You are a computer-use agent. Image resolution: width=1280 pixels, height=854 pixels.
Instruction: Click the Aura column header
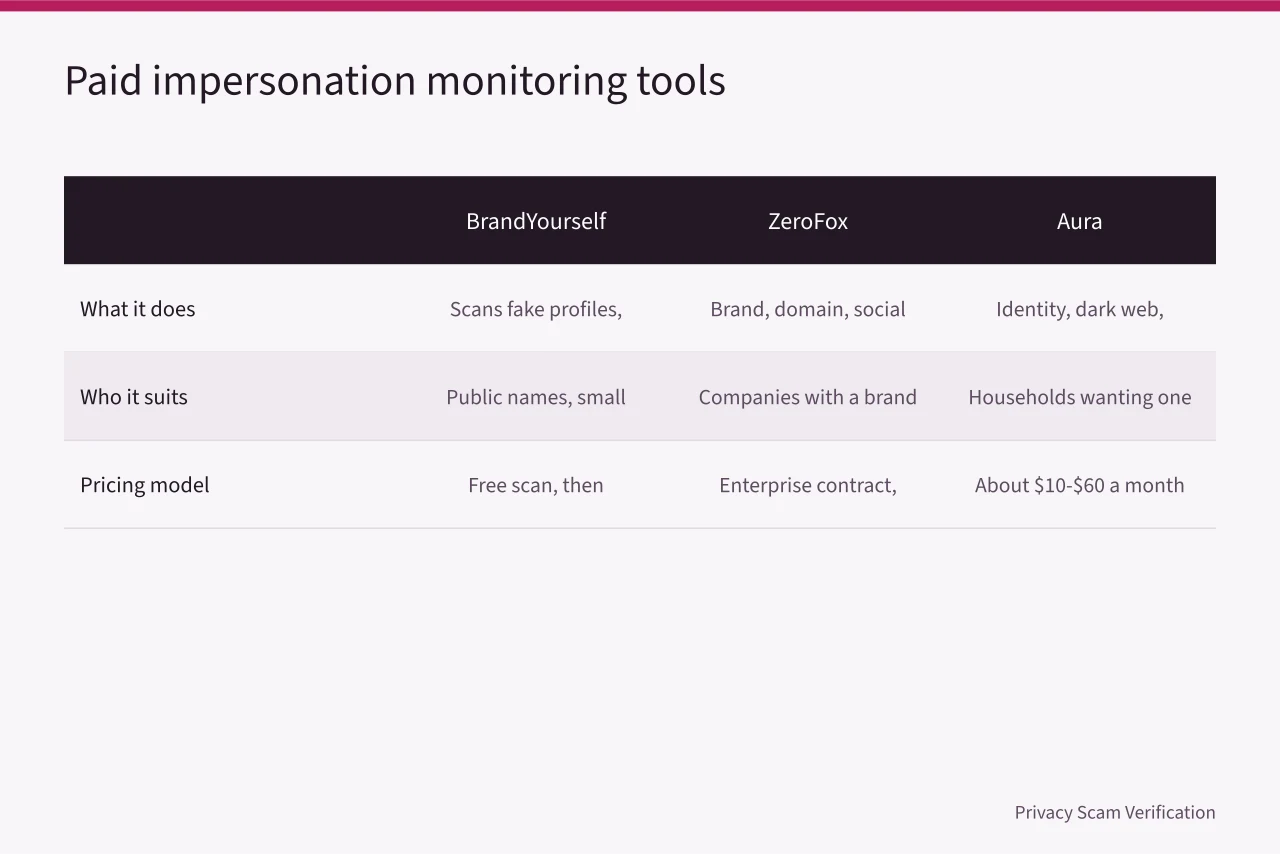(1080, 221)
